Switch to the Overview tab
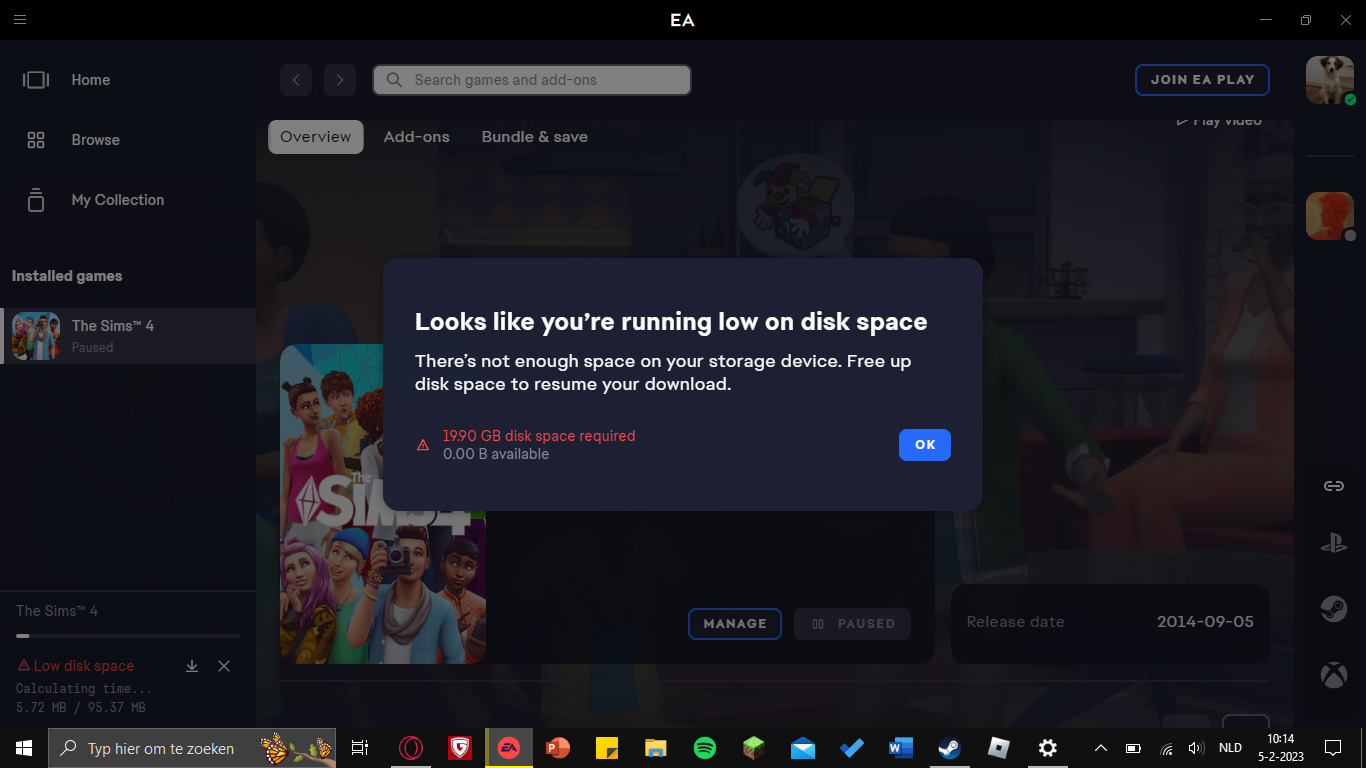 [315, 137]
